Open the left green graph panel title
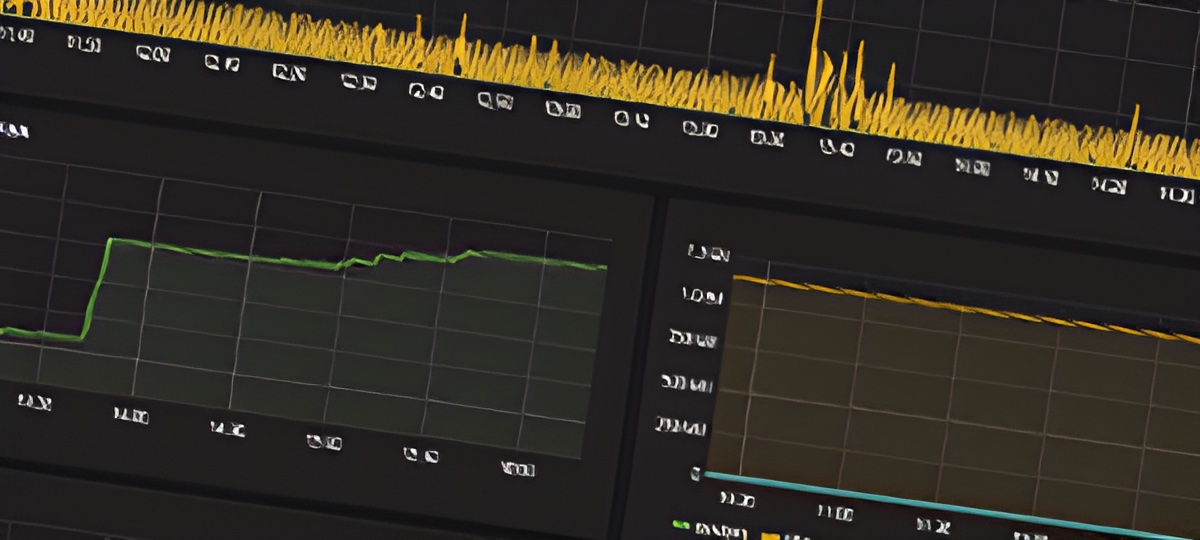1200x540 pixels. [x=14, y=129]
